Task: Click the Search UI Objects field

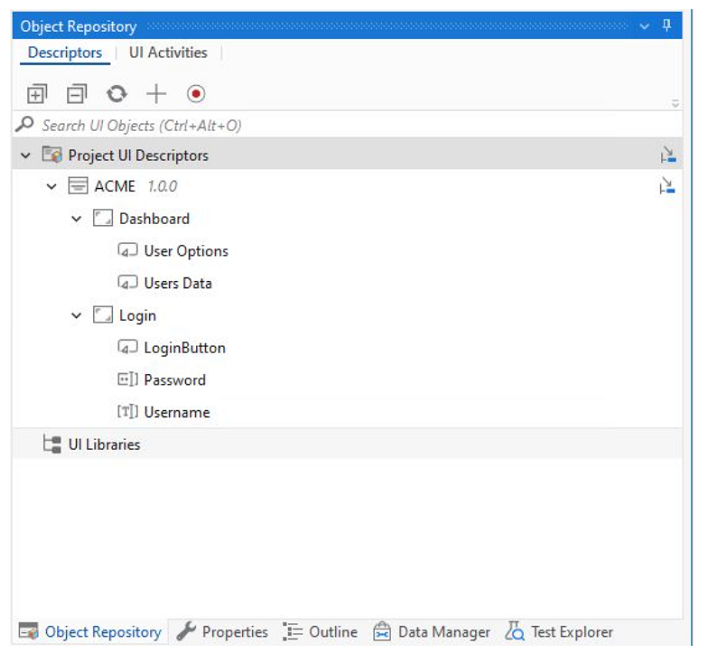Action: tap(340, 126)
